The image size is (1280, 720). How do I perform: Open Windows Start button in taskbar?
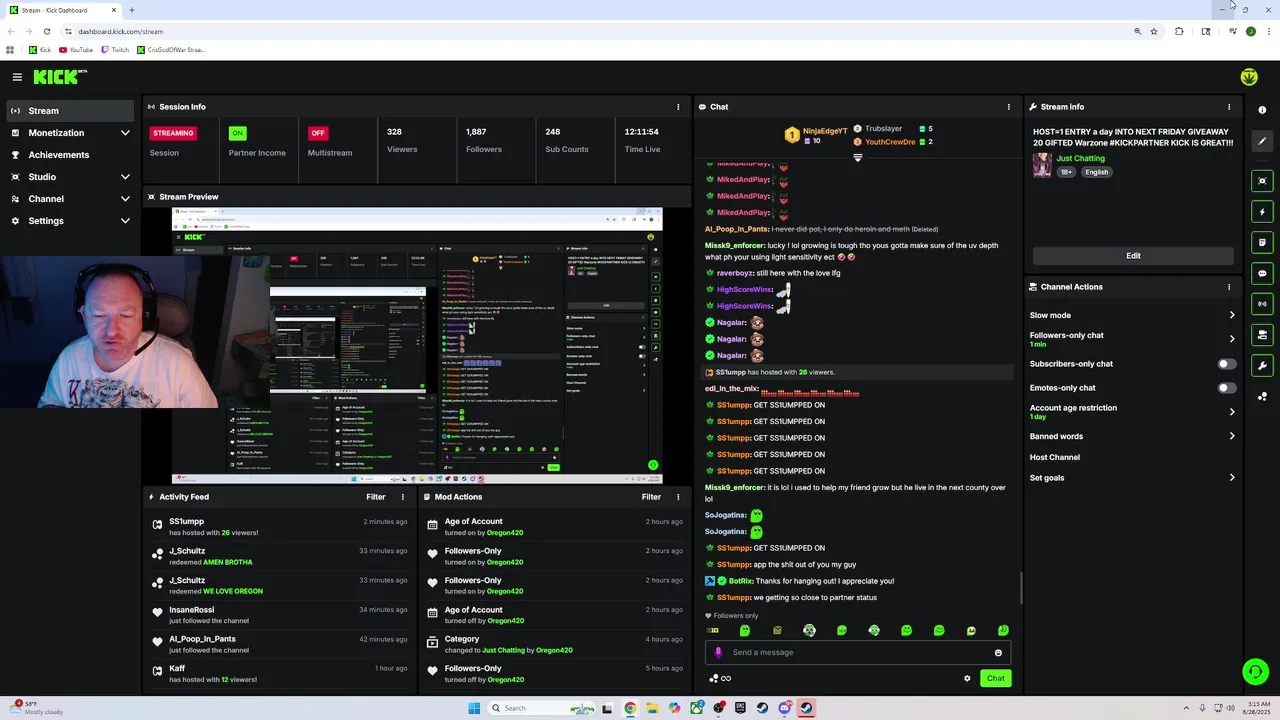(x=474, y=708)
